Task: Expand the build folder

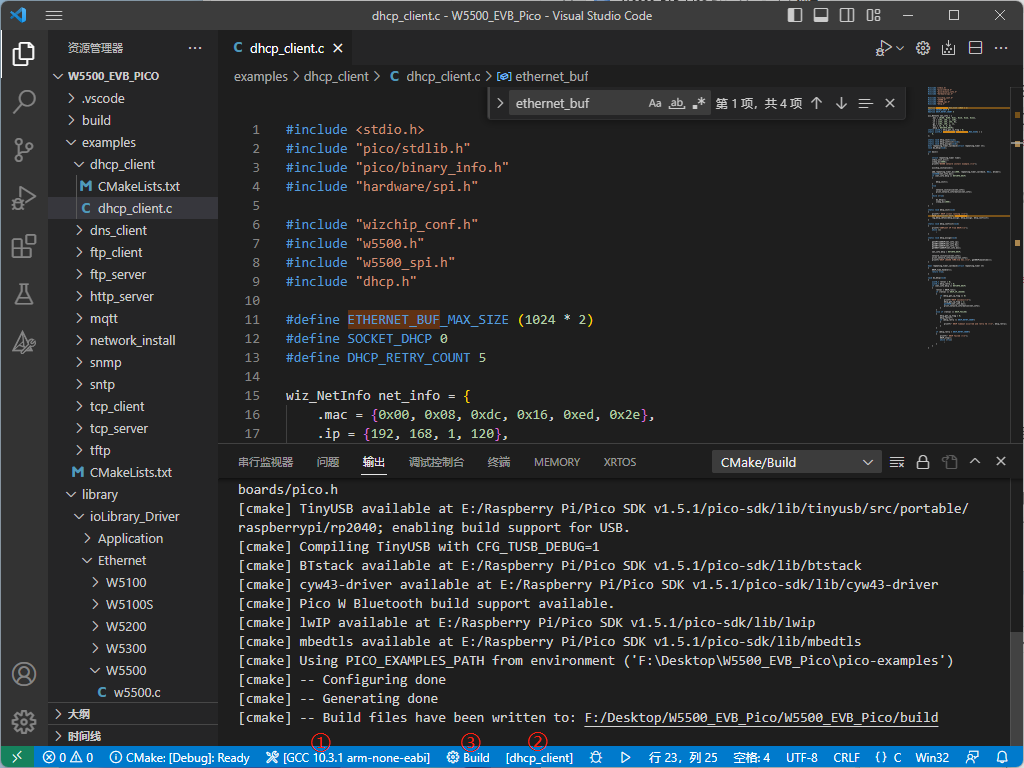Action: pyautogui.click(x=133, y=120)
